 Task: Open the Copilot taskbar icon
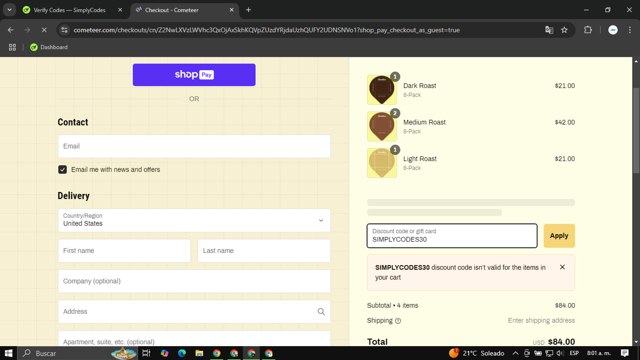click(x=164, y=353)
